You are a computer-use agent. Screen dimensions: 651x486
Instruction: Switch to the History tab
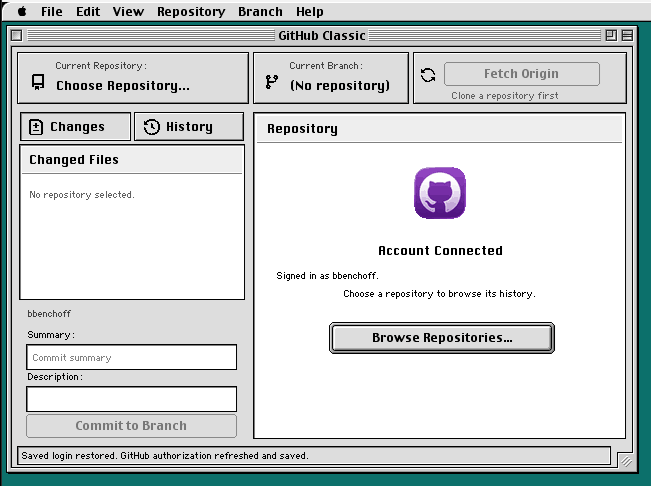tap(189, 127)
